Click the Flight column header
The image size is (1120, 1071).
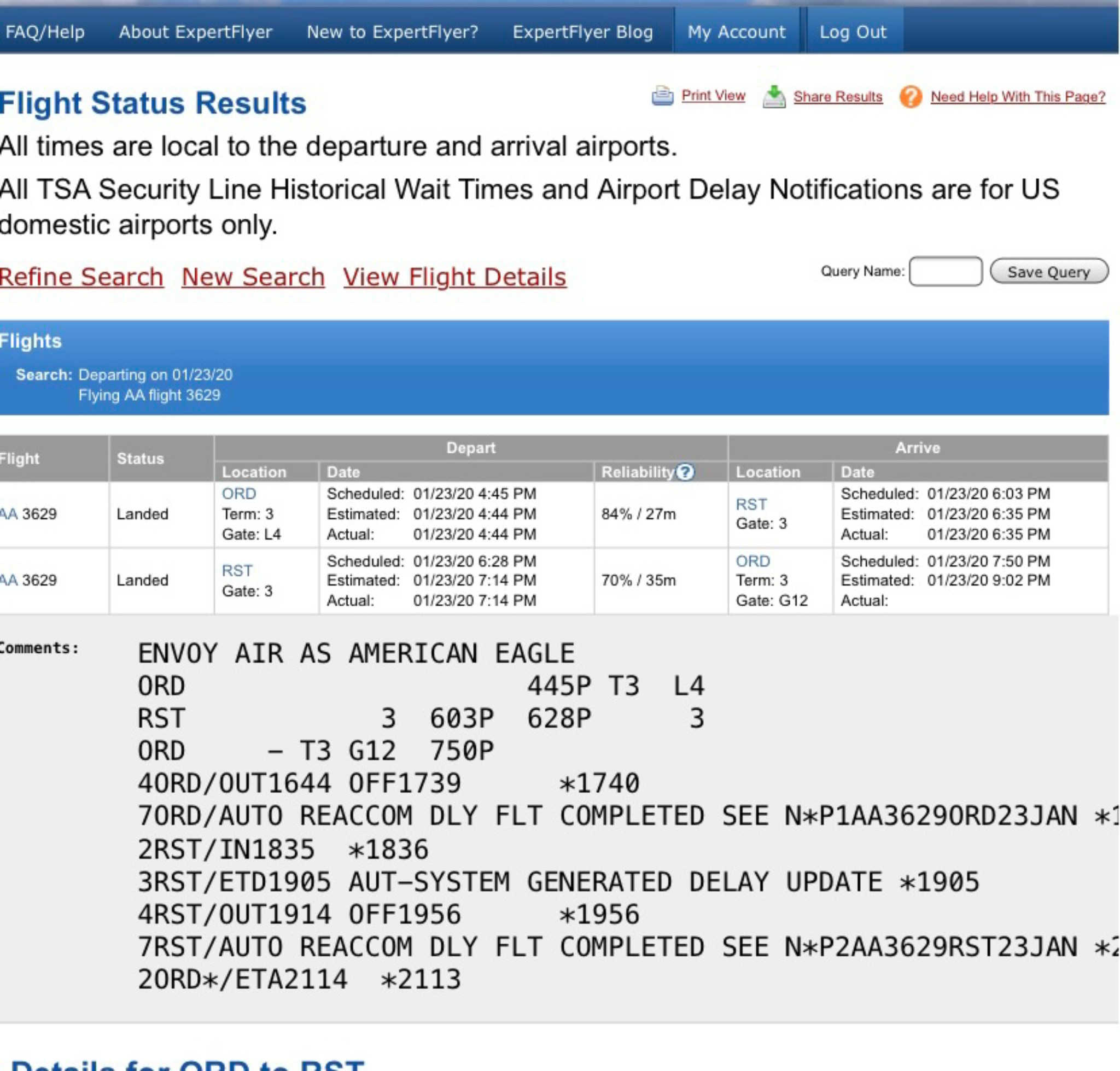(x=20, y=459)
